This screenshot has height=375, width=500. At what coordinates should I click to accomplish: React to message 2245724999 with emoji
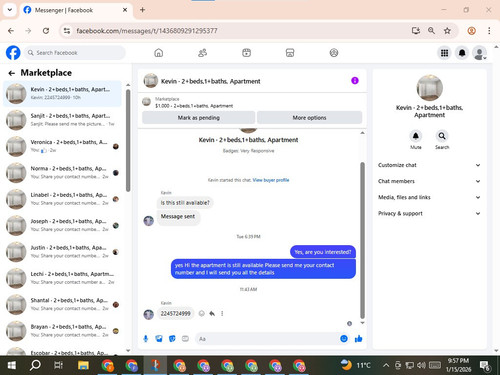[x=202, y=313]
